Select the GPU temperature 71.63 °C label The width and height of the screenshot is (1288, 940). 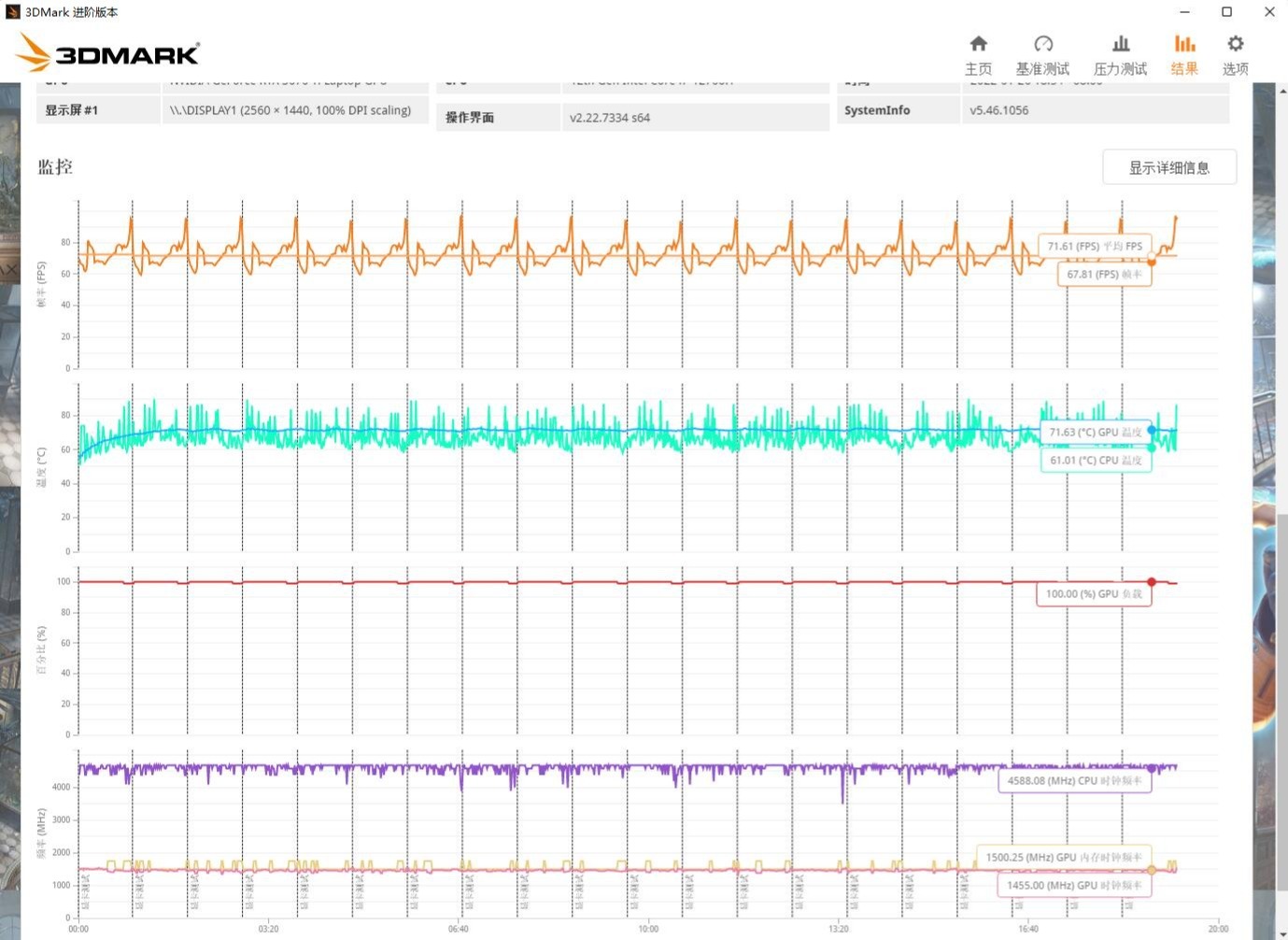click(1095, 433)
